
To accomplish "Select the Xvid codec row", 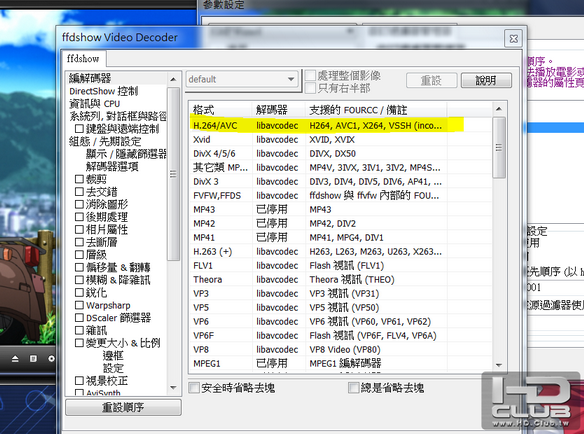I will pyautogui.click(x=341, y=140).
